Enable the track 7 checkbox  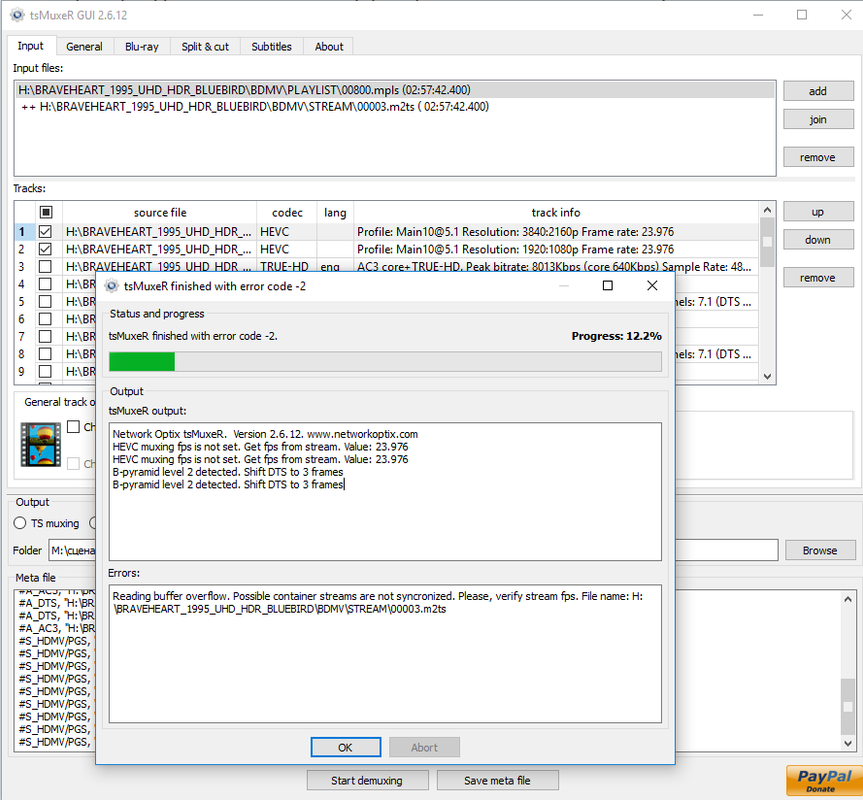[45, 336]
